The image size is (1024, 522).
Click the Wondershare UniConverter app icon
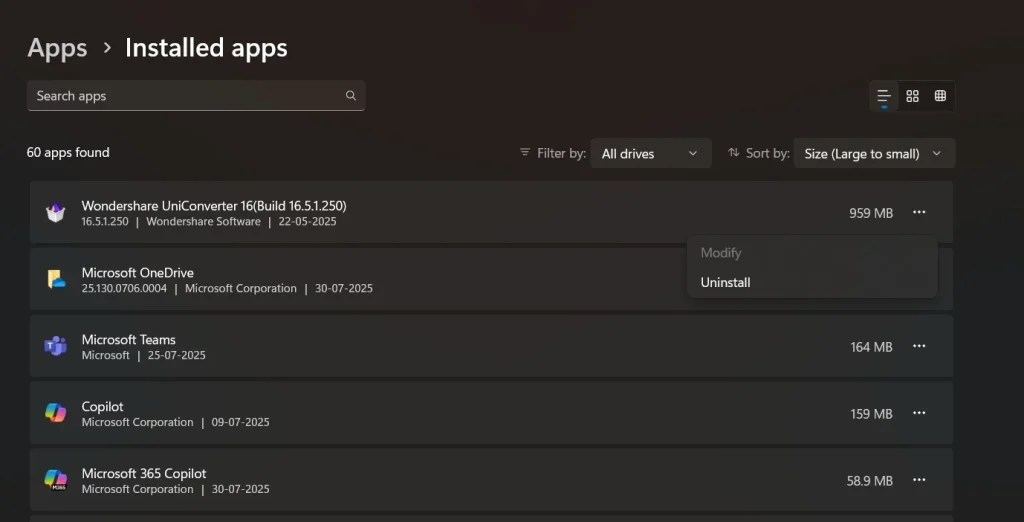[56, 213]
